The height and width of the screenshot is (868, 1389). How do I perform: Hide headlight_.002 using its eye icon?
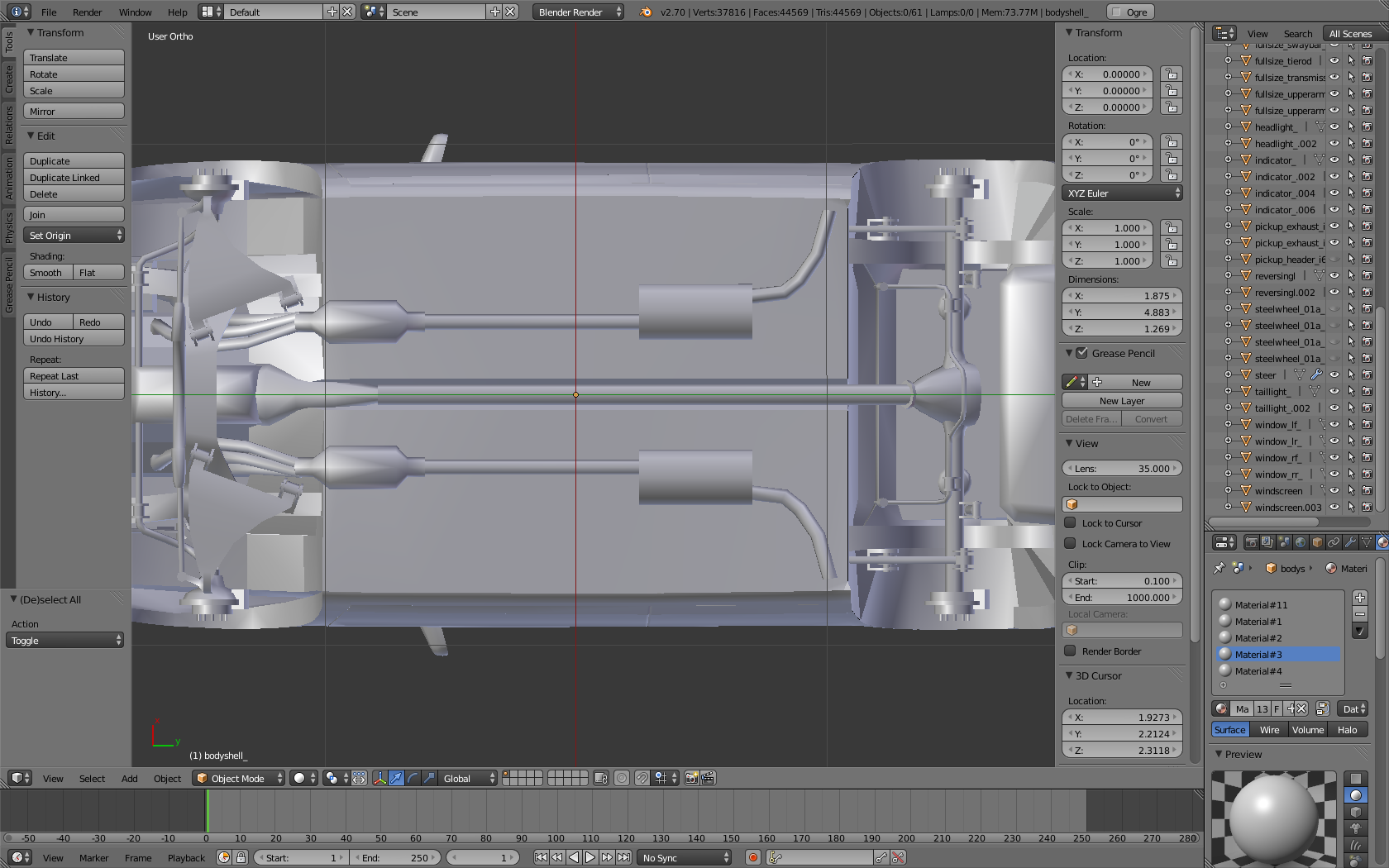[1334, 144]
